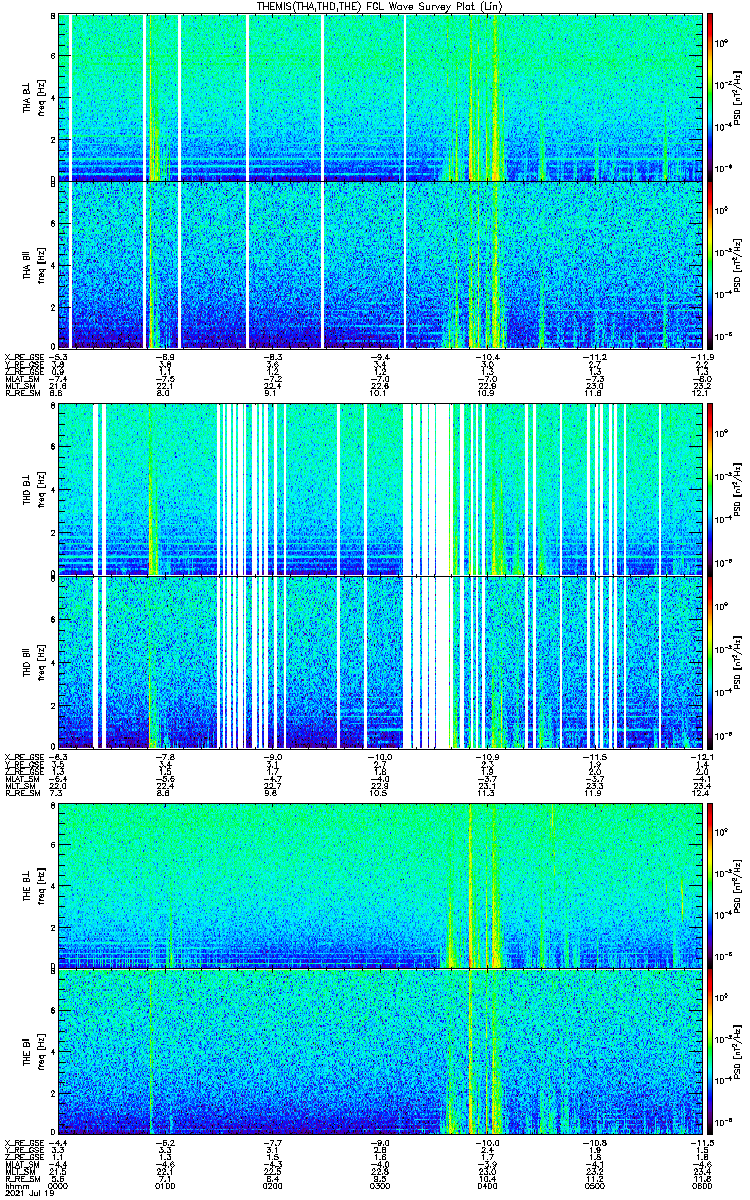Click the 0500 time tick label
The image size is (750, 1200).
coord(594,1186)
